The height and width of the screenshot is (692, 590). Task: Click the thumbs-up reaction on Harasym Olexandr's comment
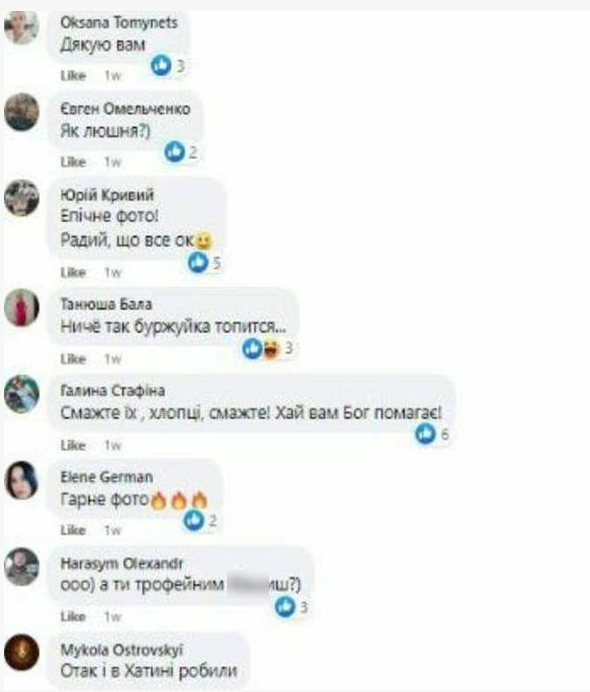(285, 606)
